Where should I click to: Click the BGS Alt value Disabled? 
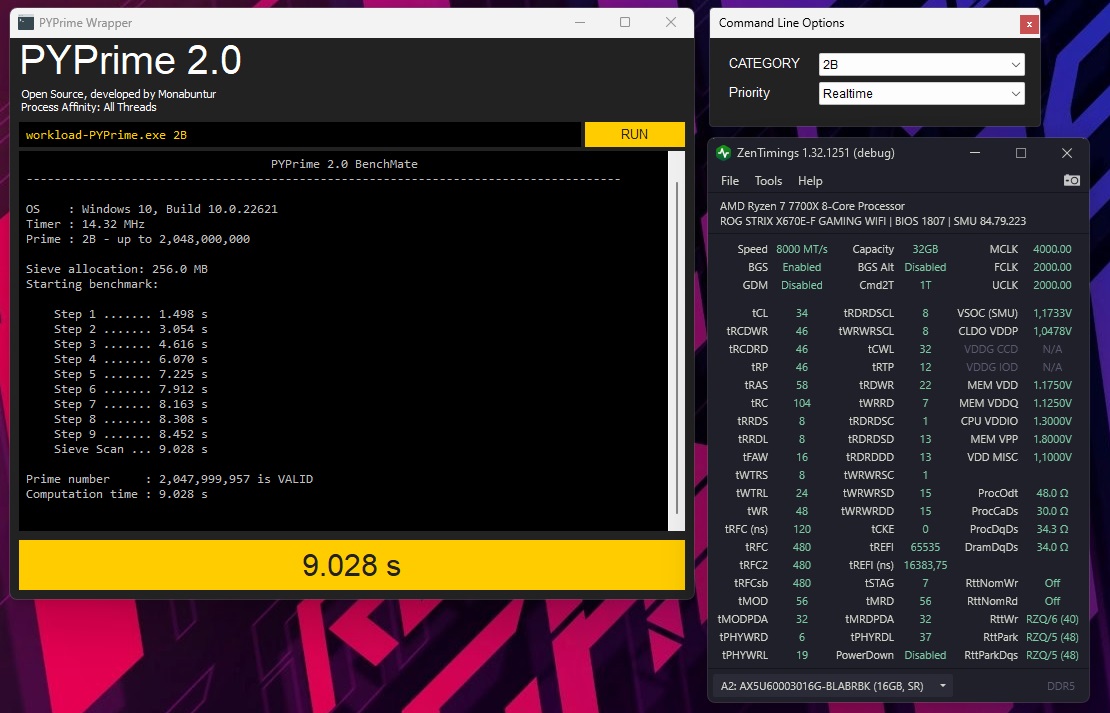(x=925, y=267)
